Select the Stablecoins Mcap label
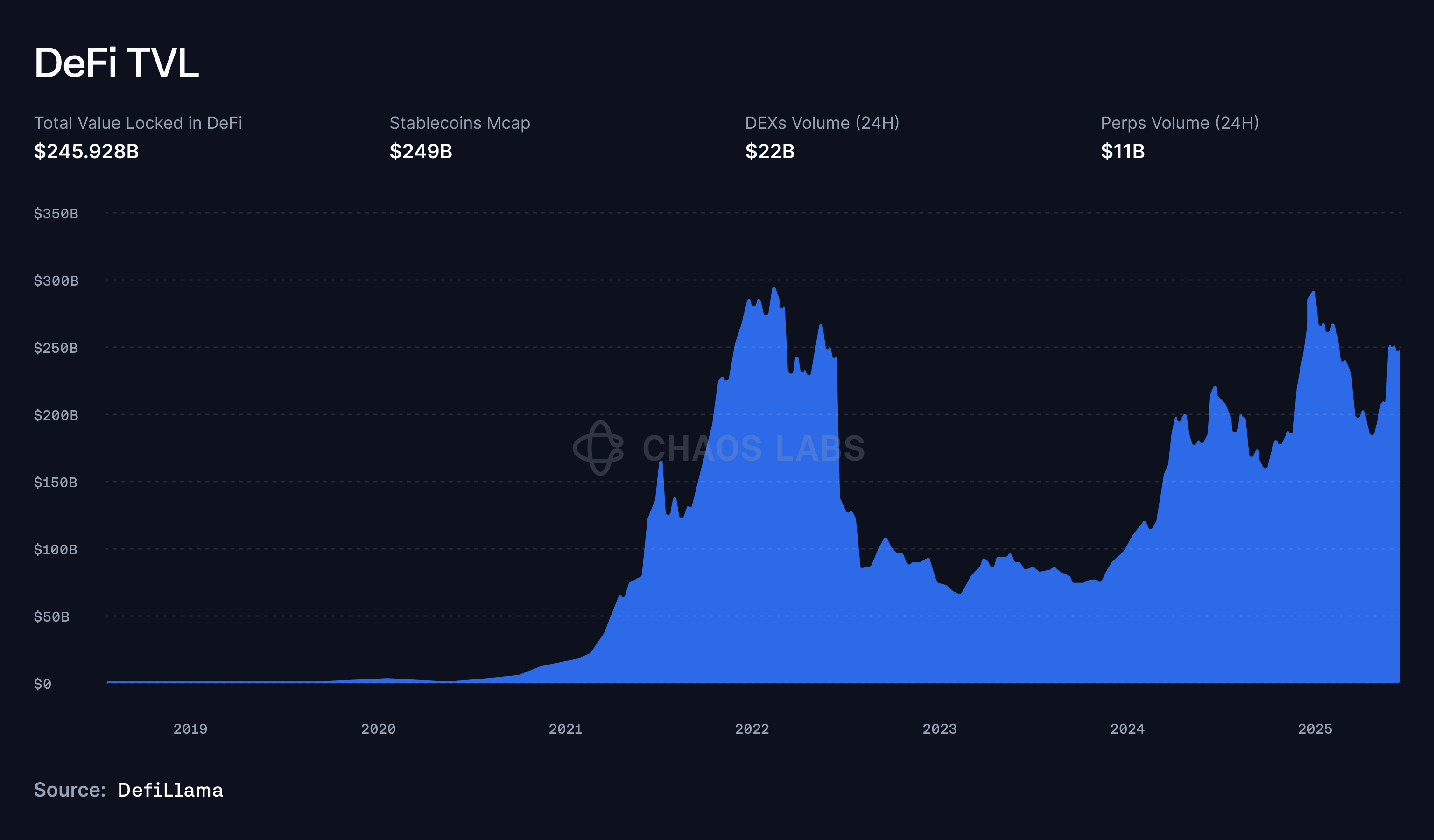The image size is (1434, 840). (459, 123)
